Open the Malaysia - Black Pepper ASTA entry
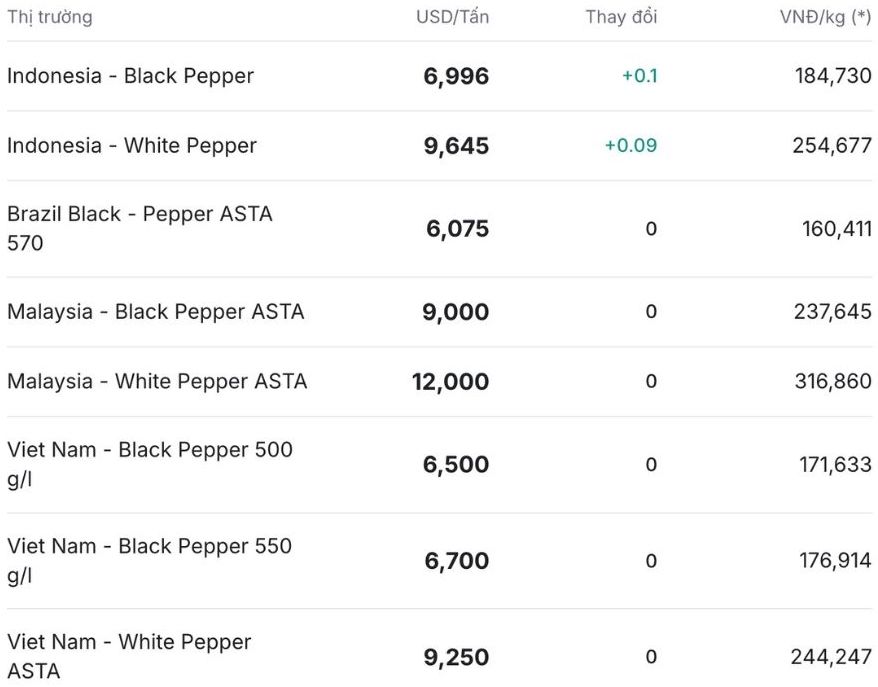 tap(155, 312)
